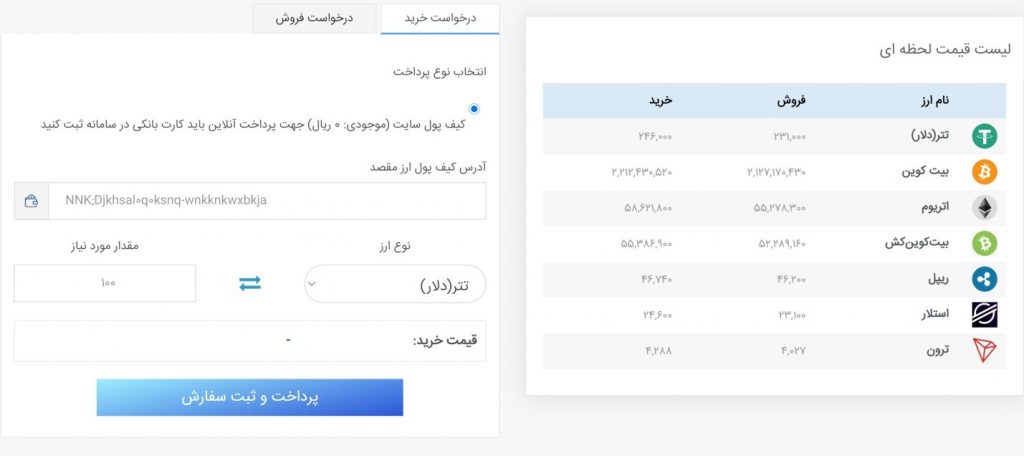The height and width of the screenshot is (456, 1024).
Task: Click the مقدار مورد نیاز amount field
Action: point(104,284)
